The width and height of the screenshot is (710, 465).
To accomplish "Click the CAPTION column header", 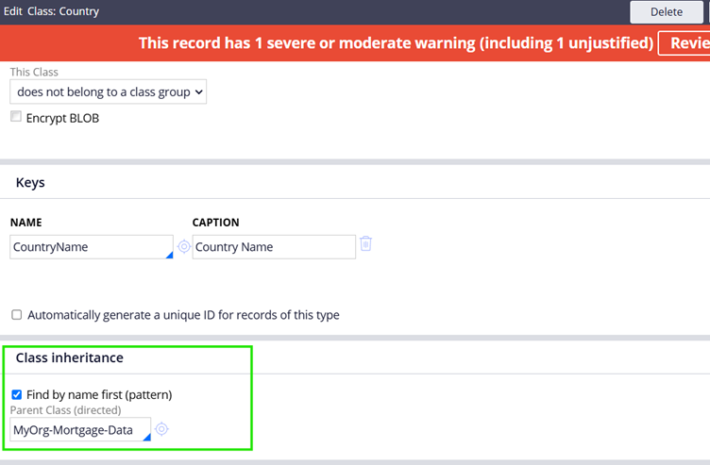I will pyautogui.click(x=215, y=222).
